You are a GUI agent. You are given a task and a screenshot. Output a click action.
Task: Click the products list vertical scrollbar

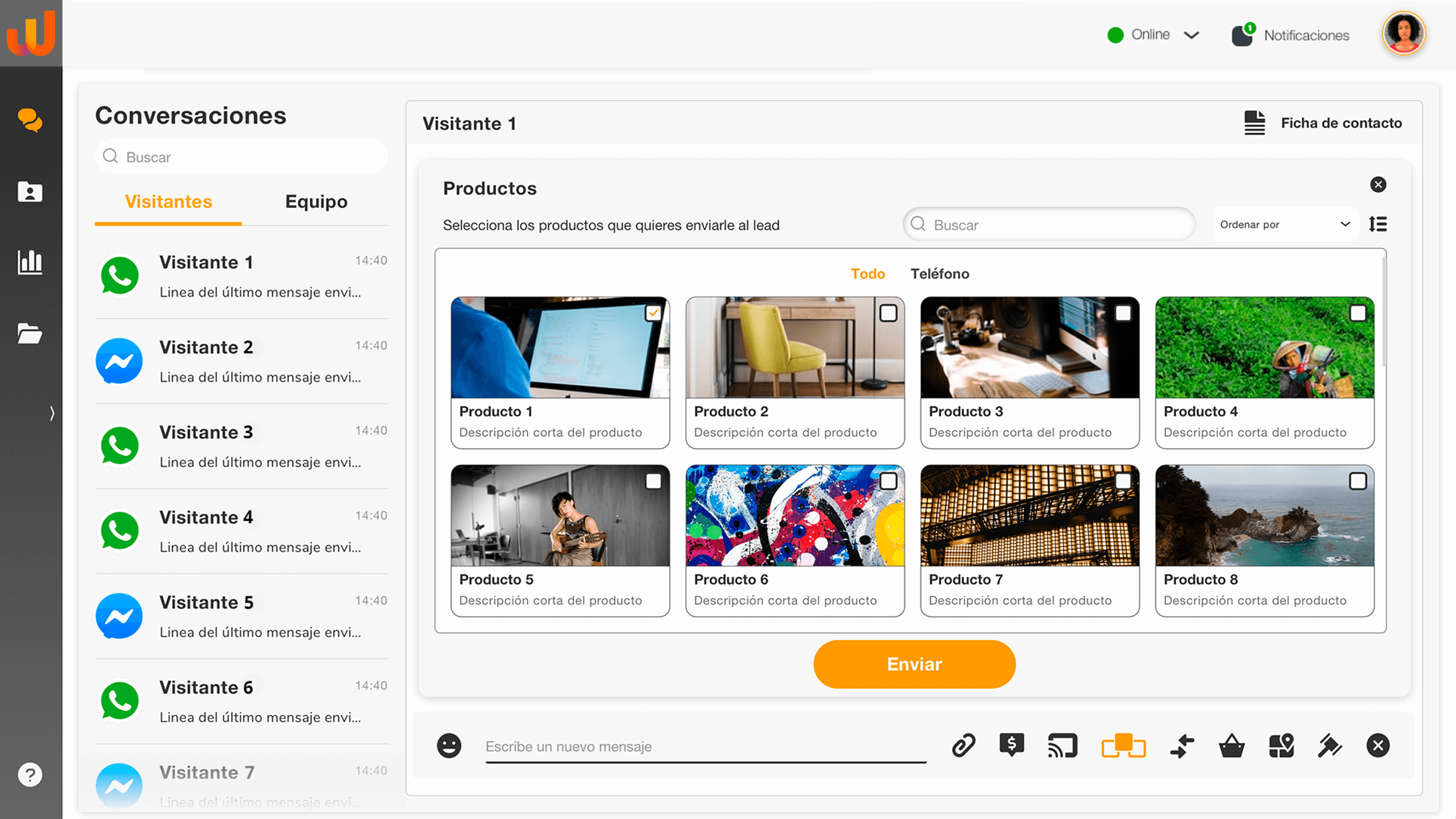click(x=1384, y=311)
